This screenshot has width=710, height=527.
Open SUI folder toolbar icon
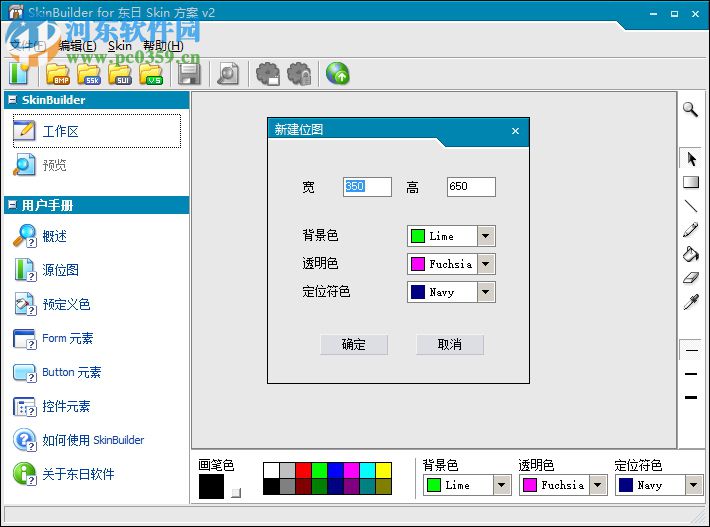(x=120, y=74)
